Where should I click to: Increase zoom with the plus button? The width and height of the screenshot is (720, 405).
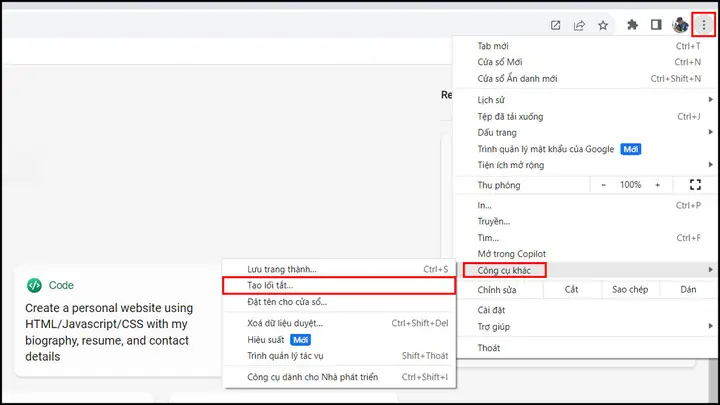coord(658,185)
